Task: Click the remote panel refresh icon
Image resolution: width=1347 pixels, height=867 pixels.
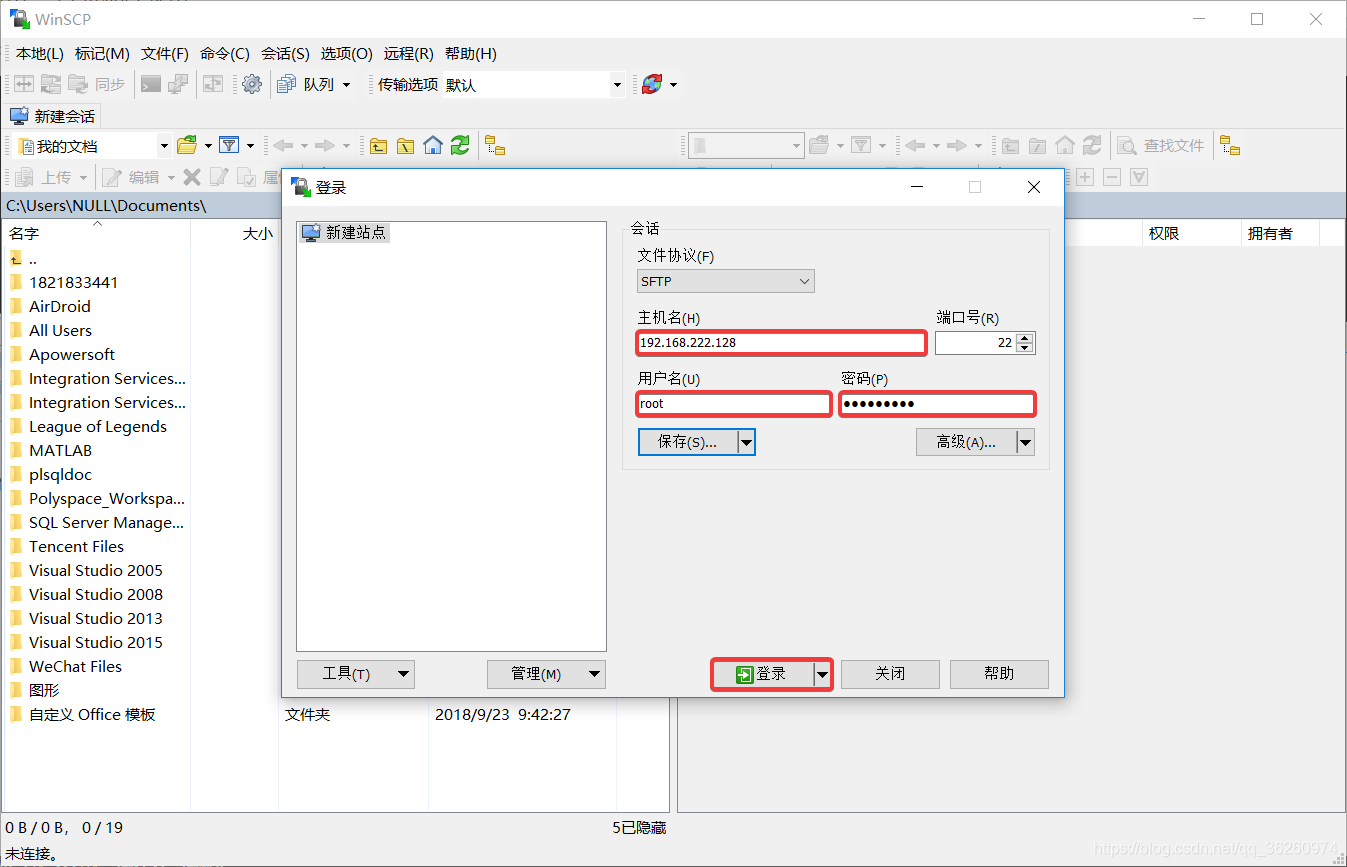Action: [1092, 146]
